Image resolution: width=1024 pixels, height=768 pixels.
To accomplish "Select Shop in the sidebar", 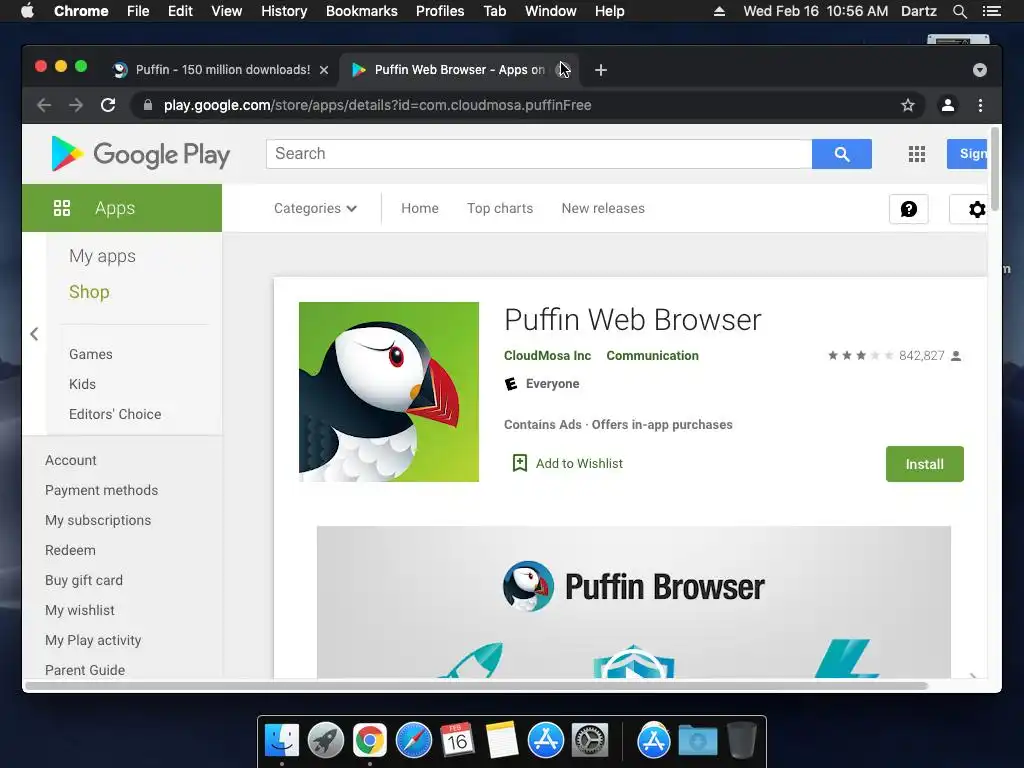I will pos(89,292).
